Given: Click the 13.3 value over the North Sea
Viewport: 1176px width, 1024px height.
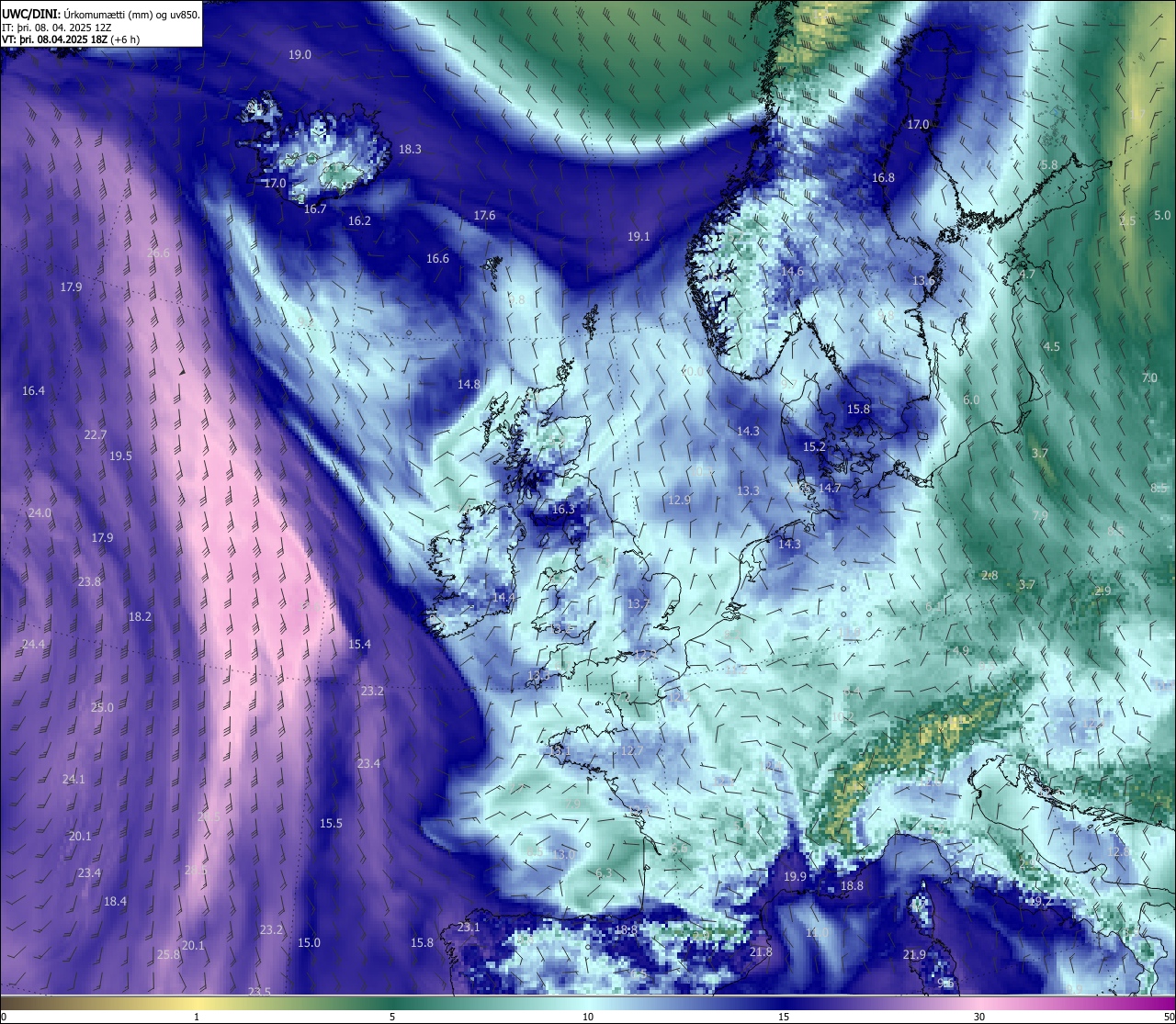Looking at the screenshot, I should pyautogui.click(x=748, y=491).
